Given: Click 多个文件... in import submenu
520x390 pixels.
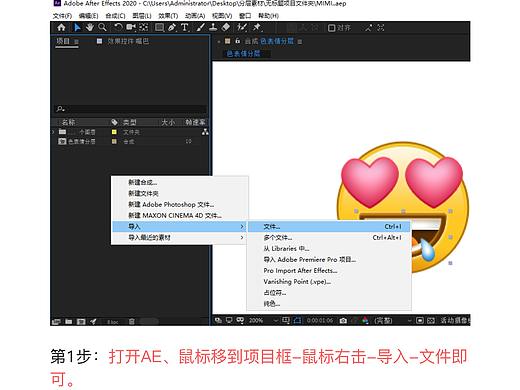Looking at the screenshot, I should (328, 238).
